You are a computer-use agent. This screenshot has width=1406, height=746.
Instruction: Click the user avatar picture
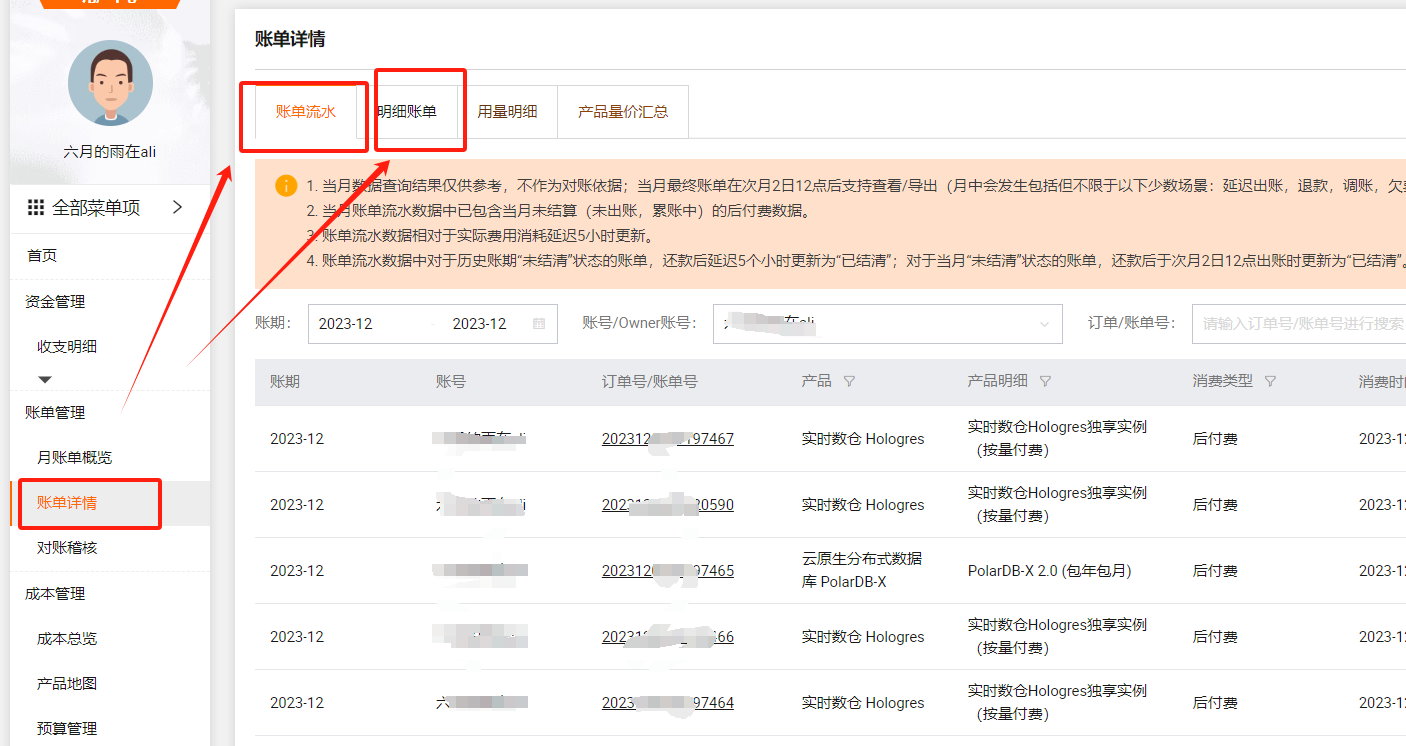110,83
